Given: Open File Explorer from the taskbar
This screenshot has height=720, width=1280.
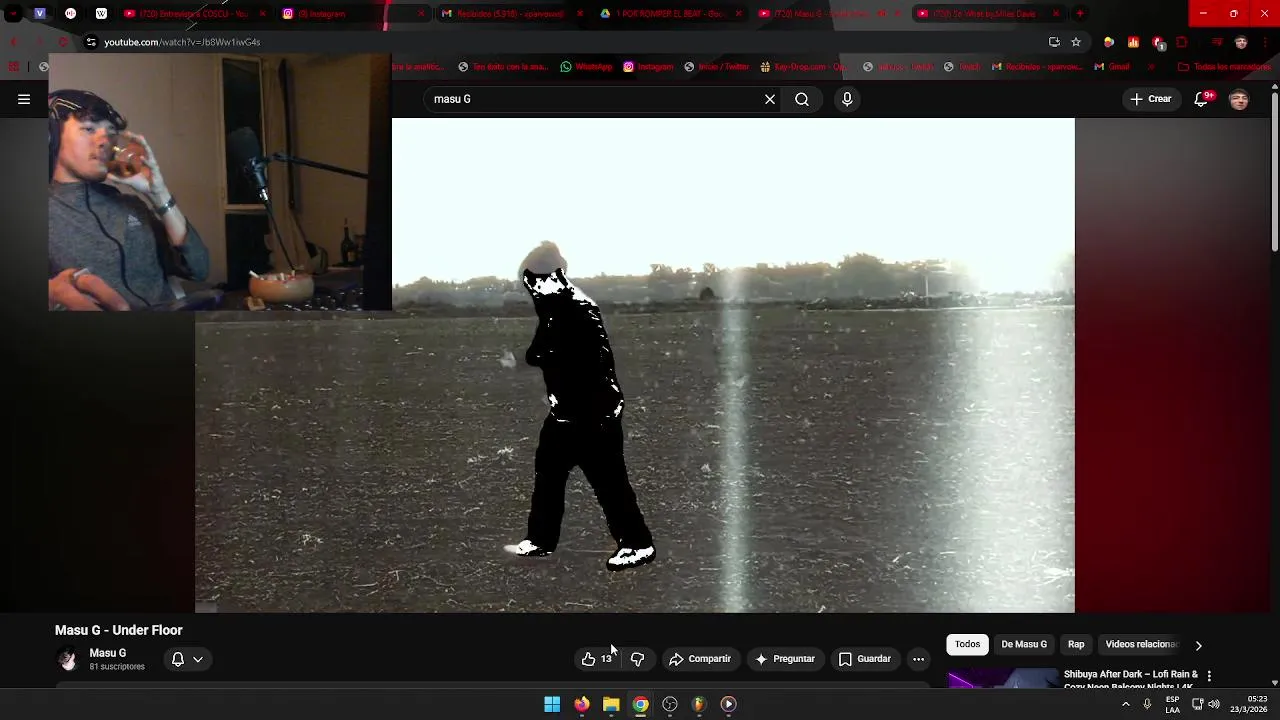Looking at the screenshot, I should pos(611,704).
